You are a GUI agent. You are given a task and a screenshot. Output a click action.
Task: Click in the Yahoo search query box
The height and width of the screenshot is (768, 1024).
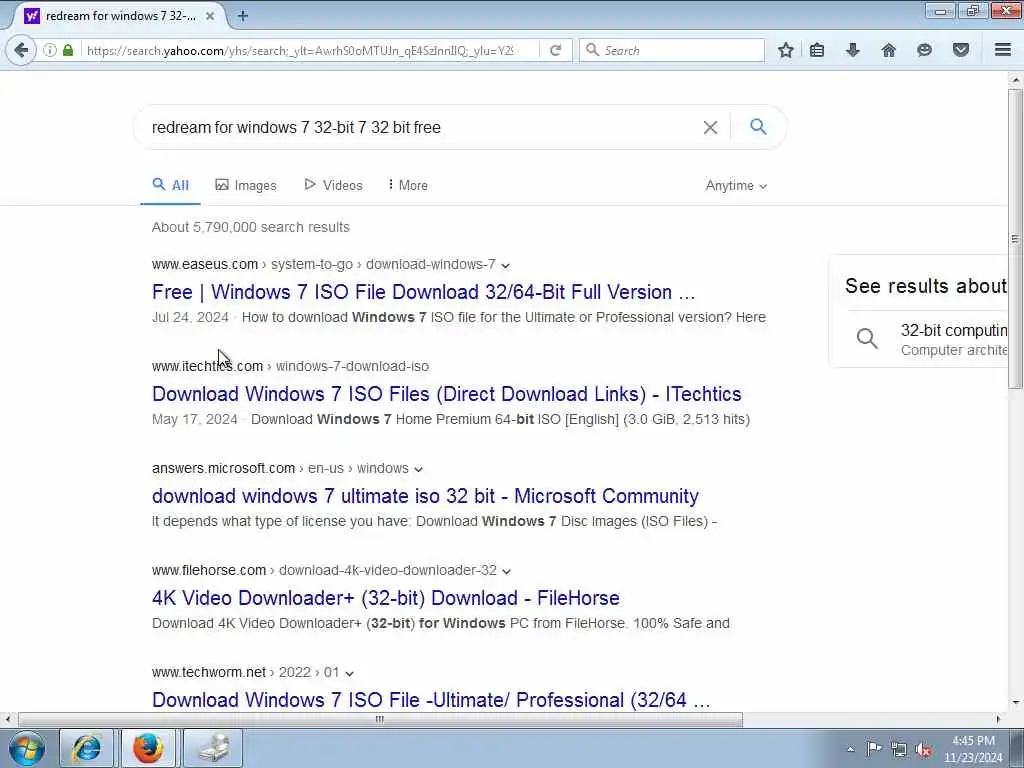pos(418,127)
